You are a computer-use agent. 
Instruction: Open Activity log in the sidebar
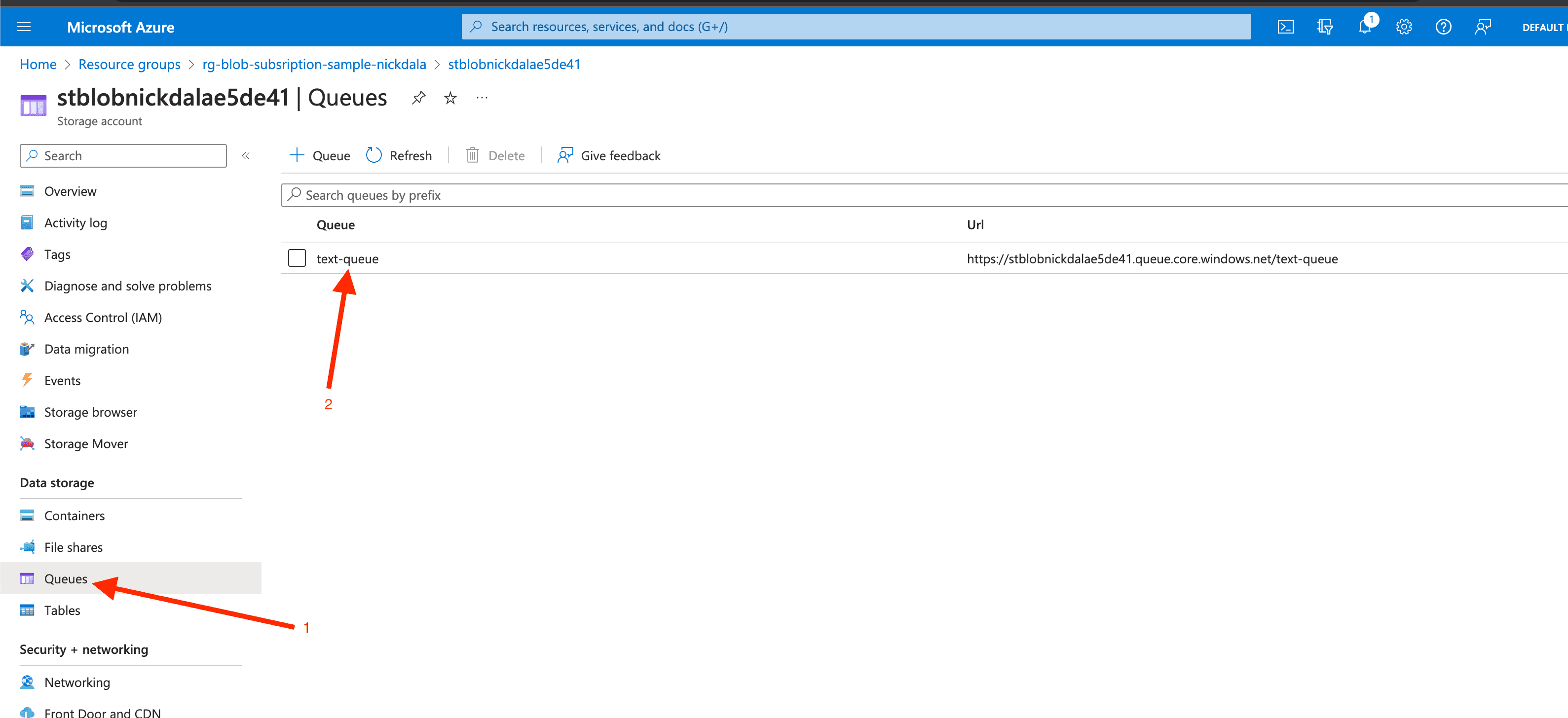[75, 223]
